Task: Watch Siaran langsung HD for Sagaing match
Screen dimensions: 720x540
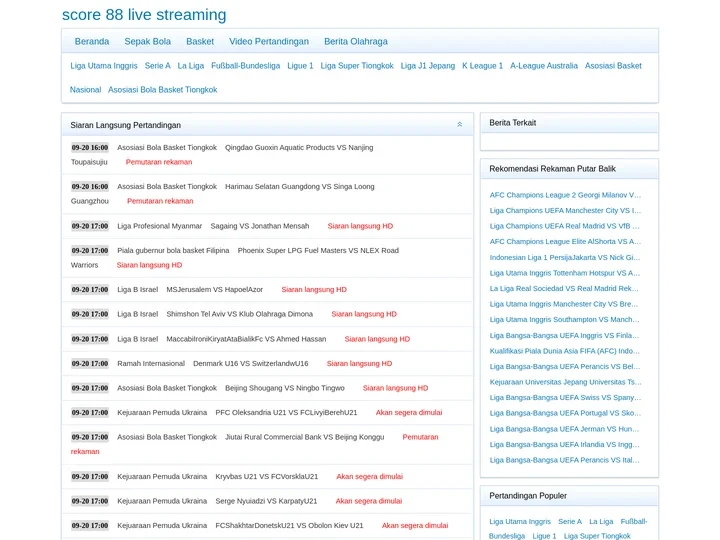Action: 360,226
